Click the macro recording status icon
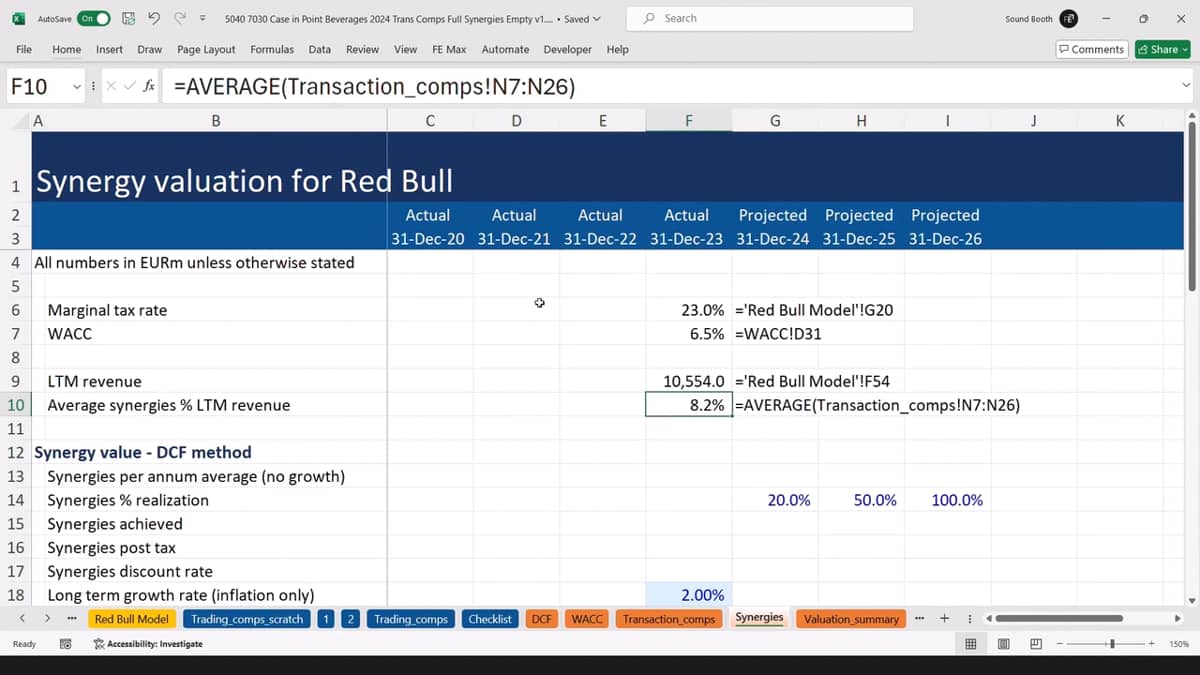This screenshot has height=675, width=1200. click(65, 644)
